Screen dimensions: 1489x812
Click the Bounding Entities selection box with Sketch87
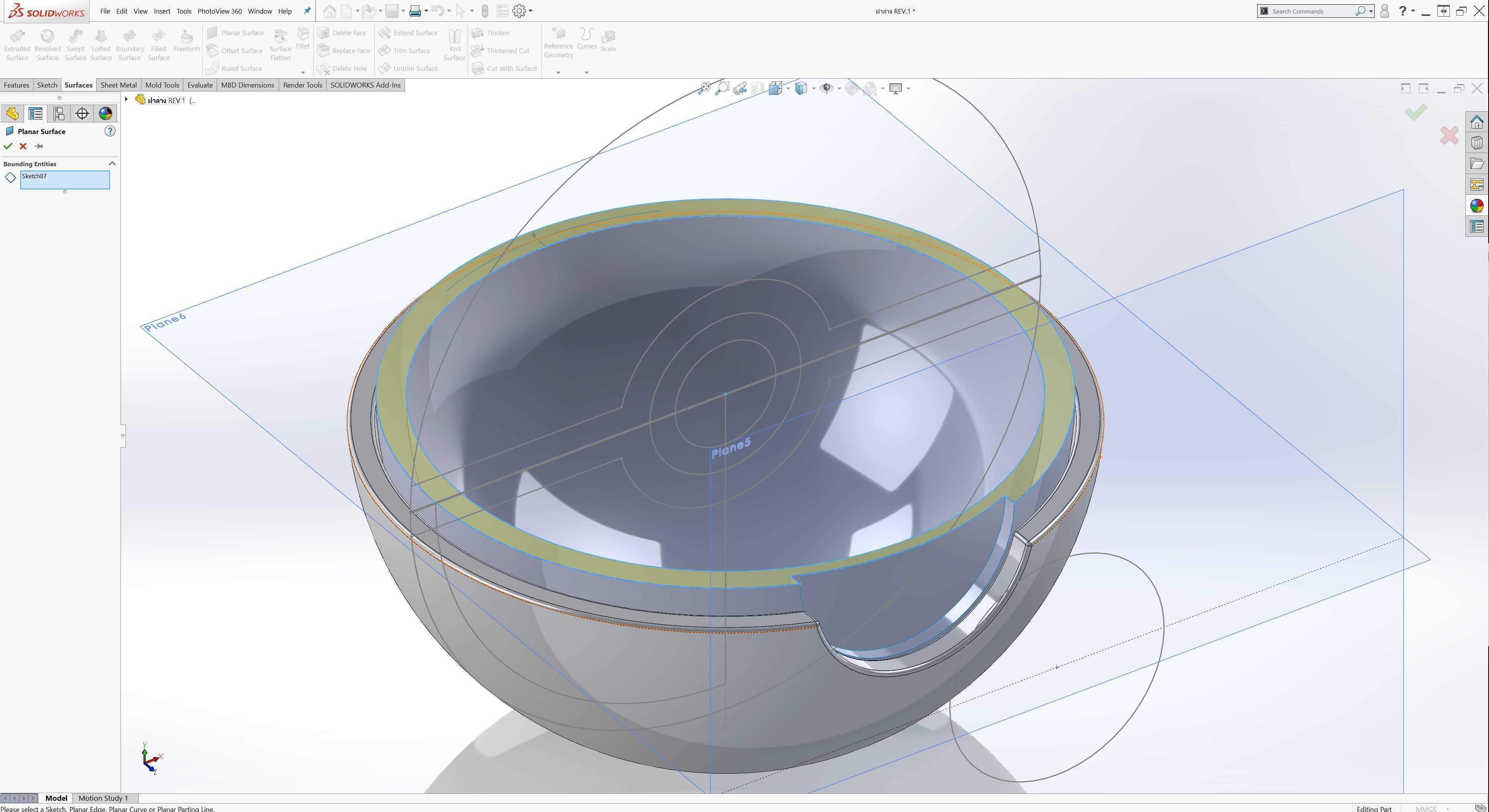pyautogui.click(x=65, y=180)
